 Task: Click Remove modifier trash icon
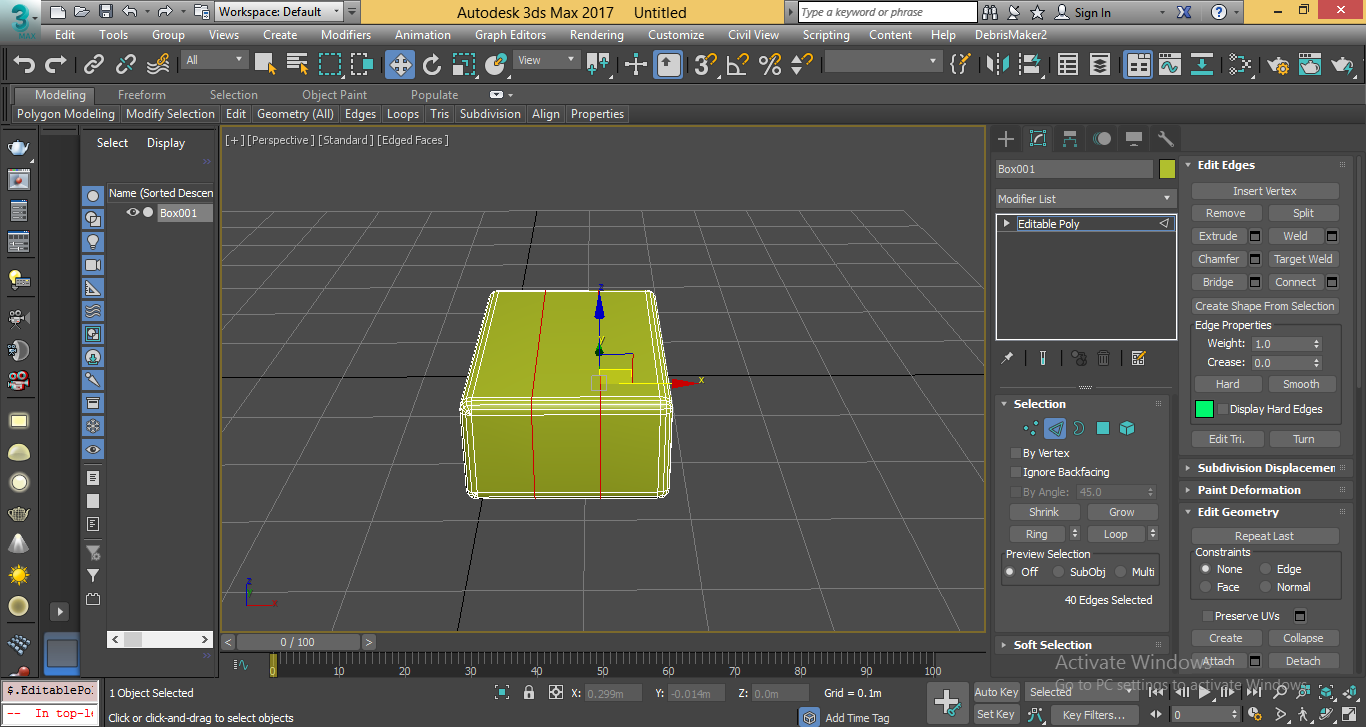point(1103,357)
